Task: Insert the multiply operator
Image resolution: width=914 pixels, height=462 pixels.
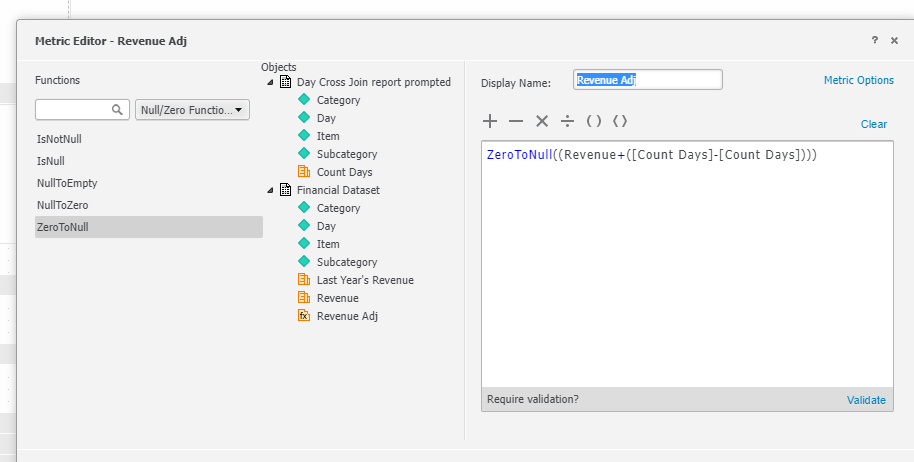Action: pos(542,121)
